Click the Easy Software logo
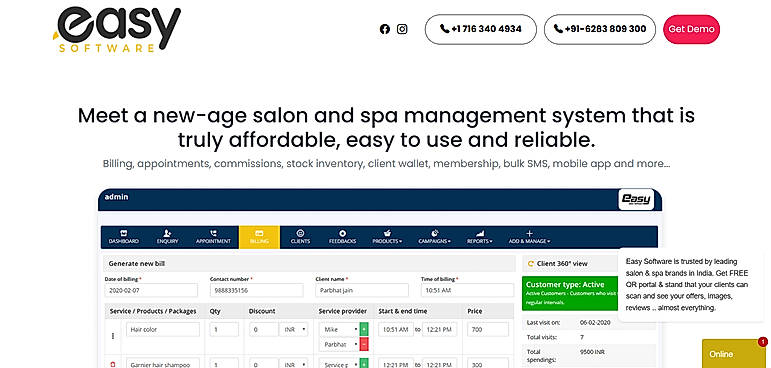Viewport: 771px width, 368px height. click(x=117, y=29)
